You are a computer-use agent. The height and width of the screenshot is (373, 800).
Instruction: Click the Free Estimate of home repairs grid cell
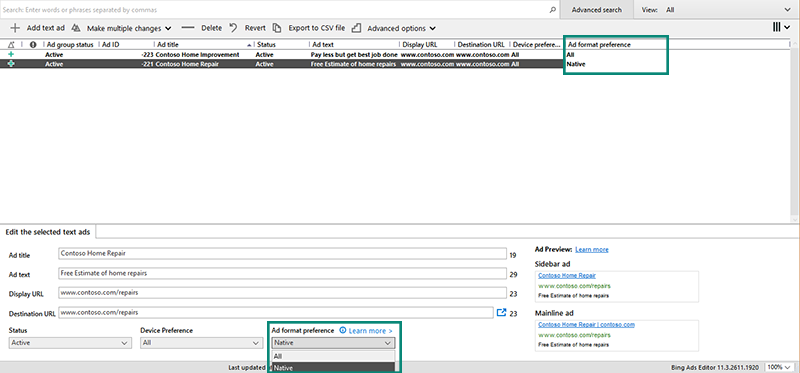[x=353, y=64]
